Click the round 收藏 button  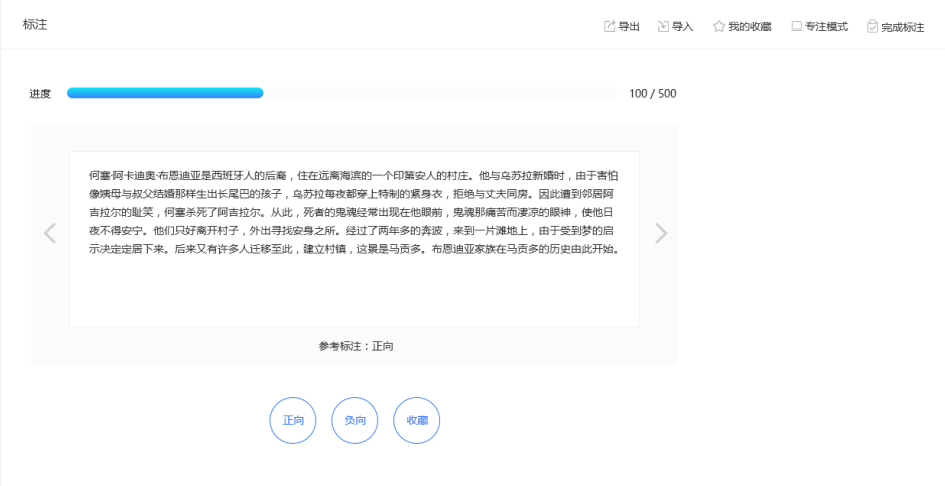(x=417, y=421)
